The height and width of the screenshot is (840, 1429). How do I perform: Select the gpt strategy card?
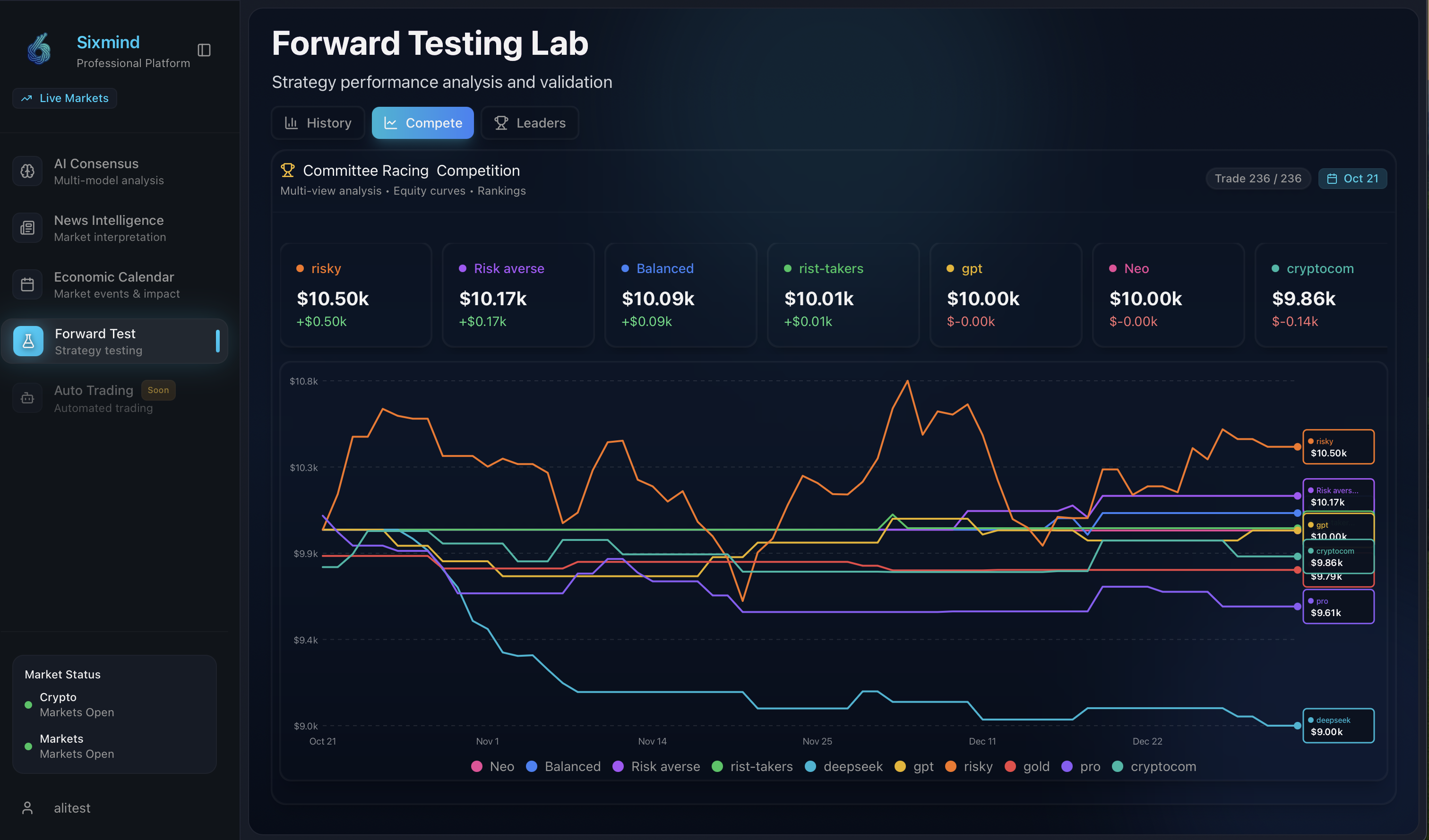pos(1006,295)
